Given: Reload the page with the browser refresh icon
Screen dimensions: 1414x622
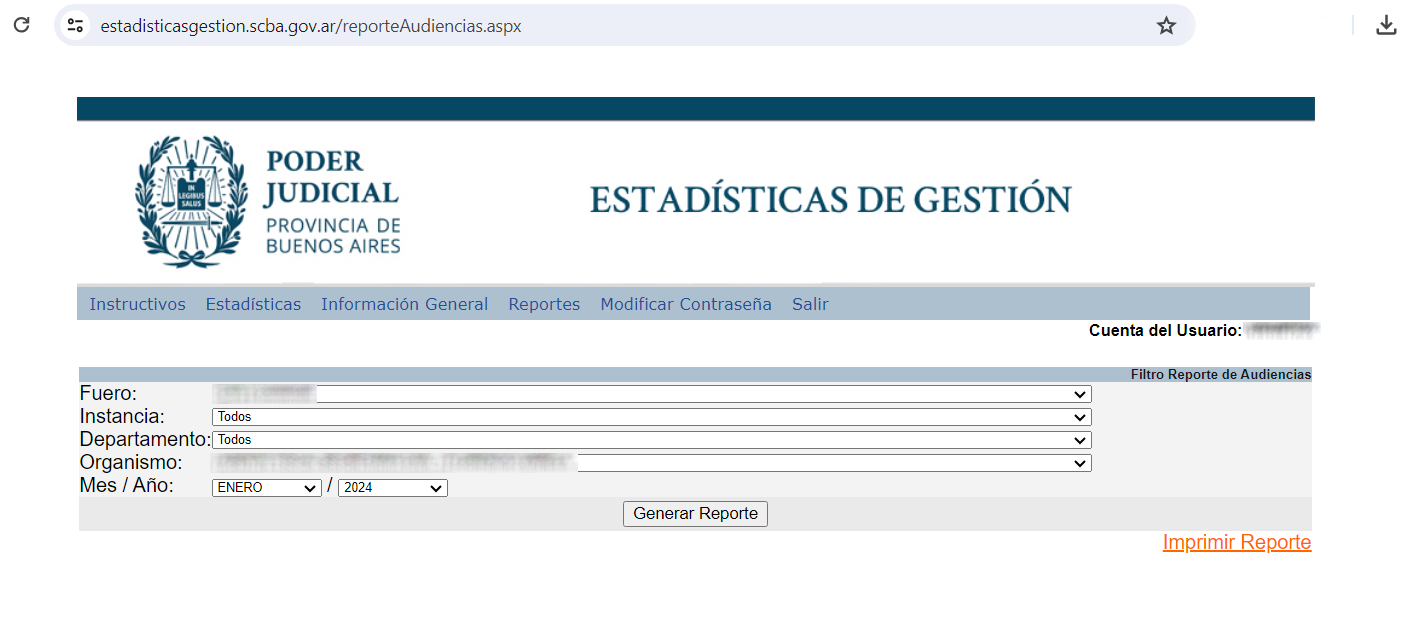Looking at the screenshot, I should coord(21,25).
